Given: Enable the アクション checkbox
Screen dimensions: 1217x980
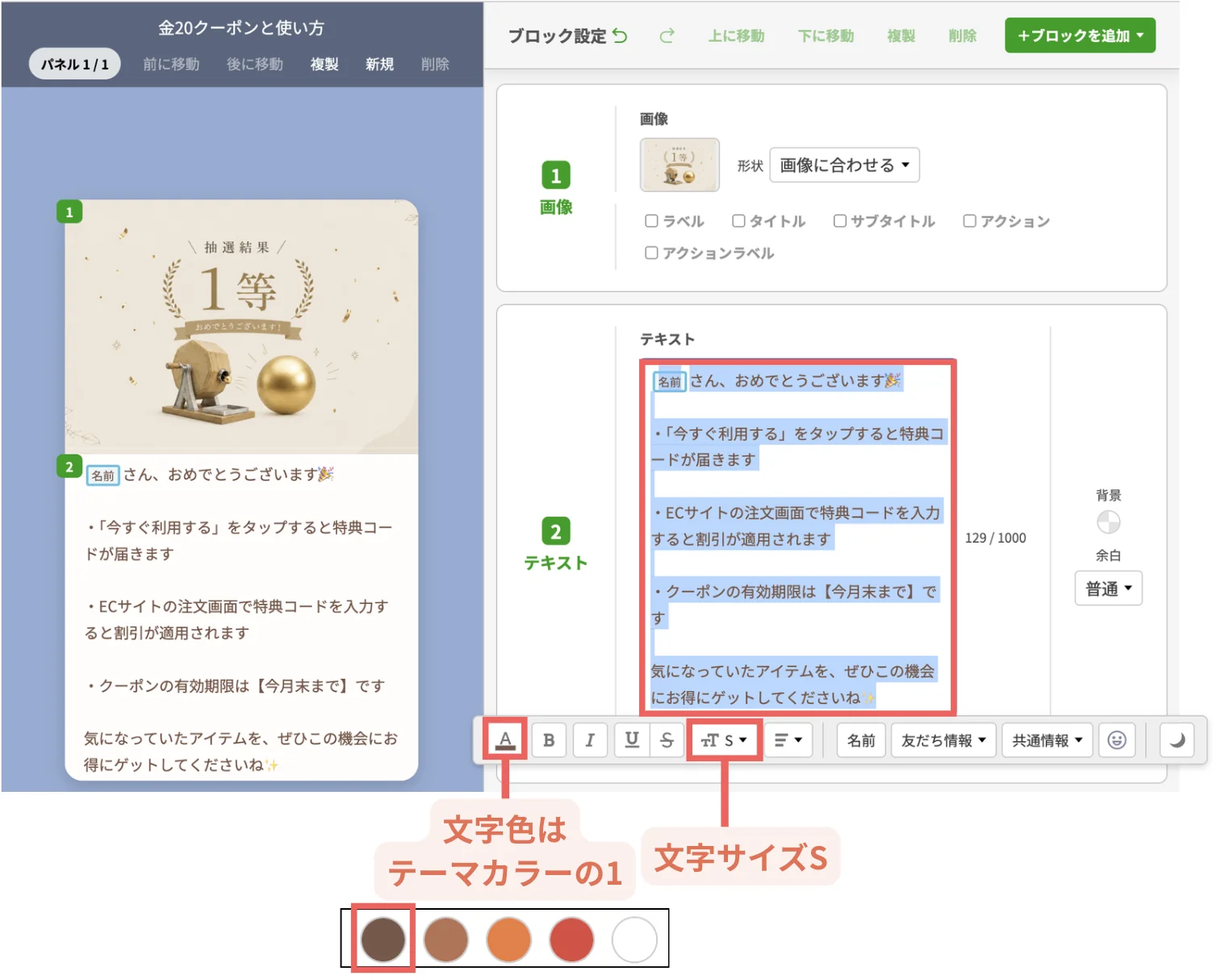Looking at the screenshot, I should tap(970, 220).
